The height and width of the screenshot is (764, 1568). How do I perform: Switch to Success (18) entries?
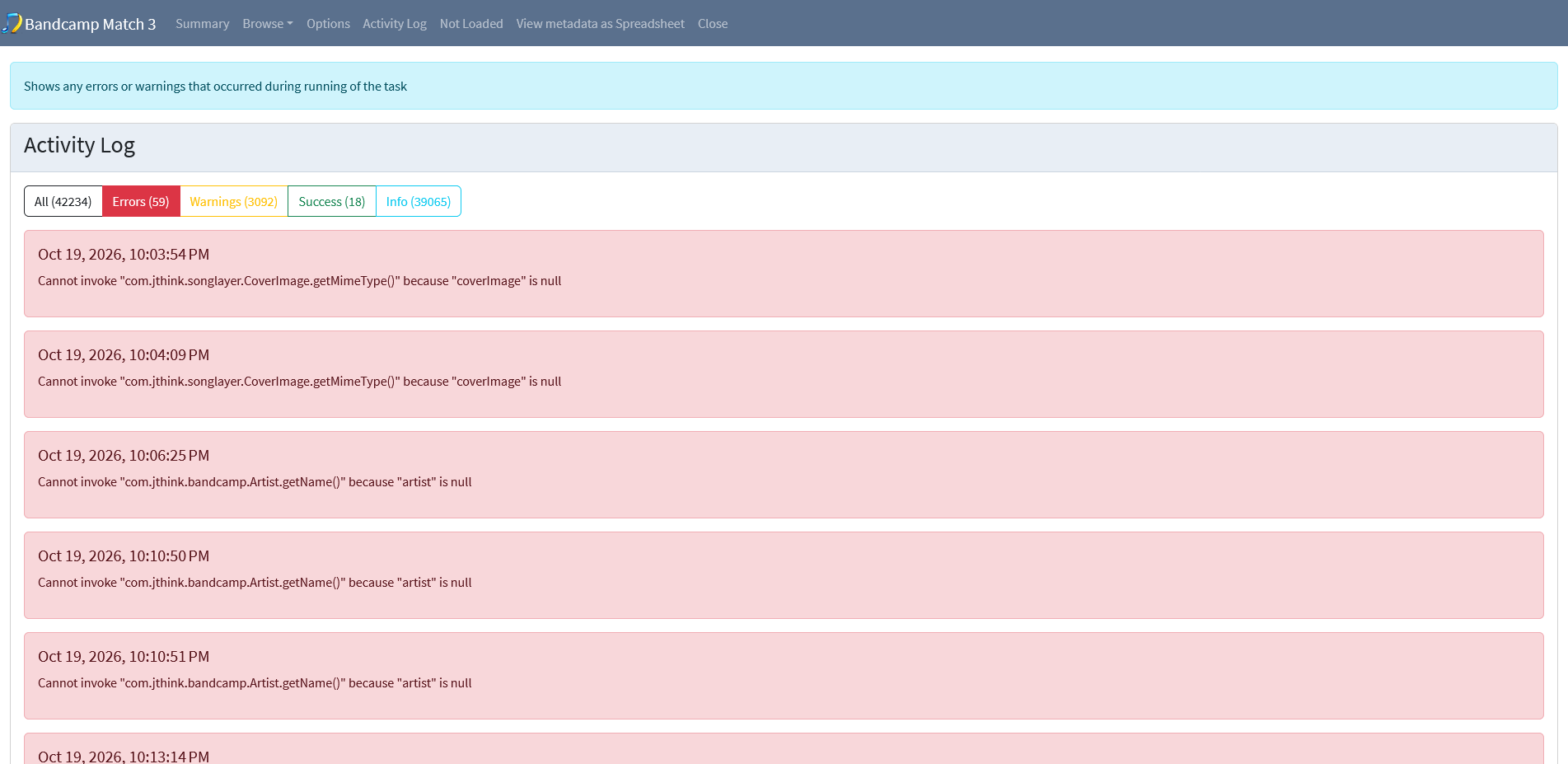(x=332, y=201)
